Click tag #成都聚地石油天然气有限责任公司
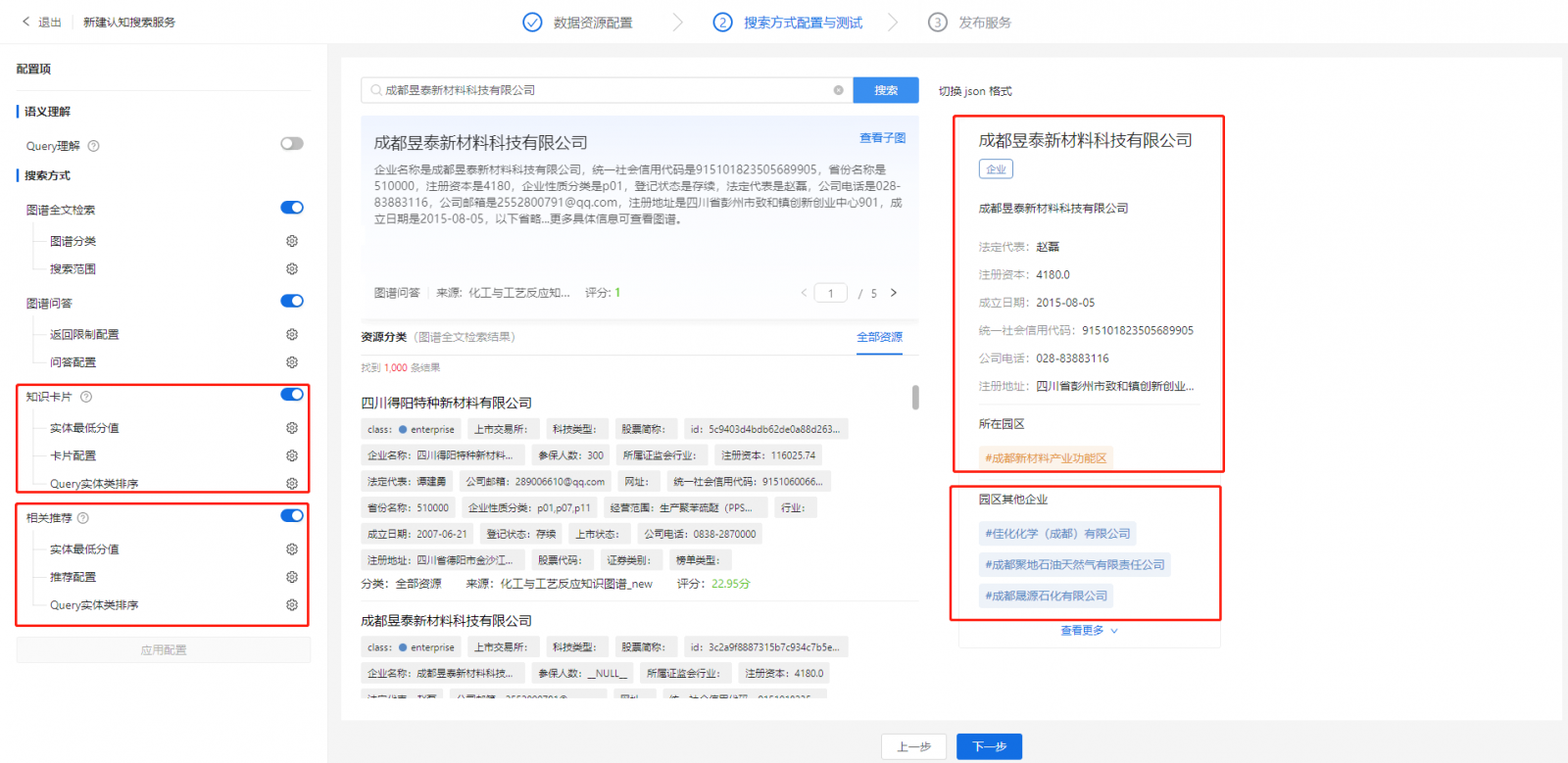 click(x=1075, y=565)
